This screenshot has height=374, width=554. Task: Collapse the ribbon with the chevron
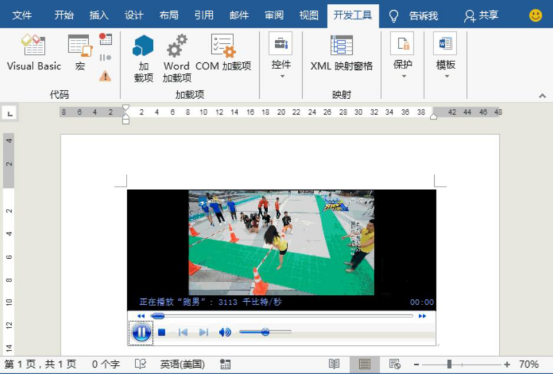[542, 96]
